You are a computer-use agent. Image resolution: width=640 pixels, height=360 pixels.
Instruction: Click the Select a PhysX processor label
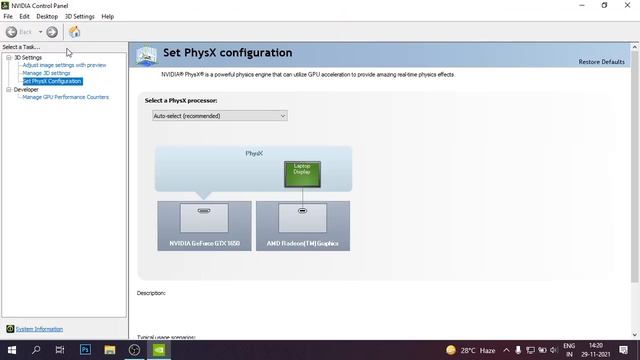pos(181,100)
